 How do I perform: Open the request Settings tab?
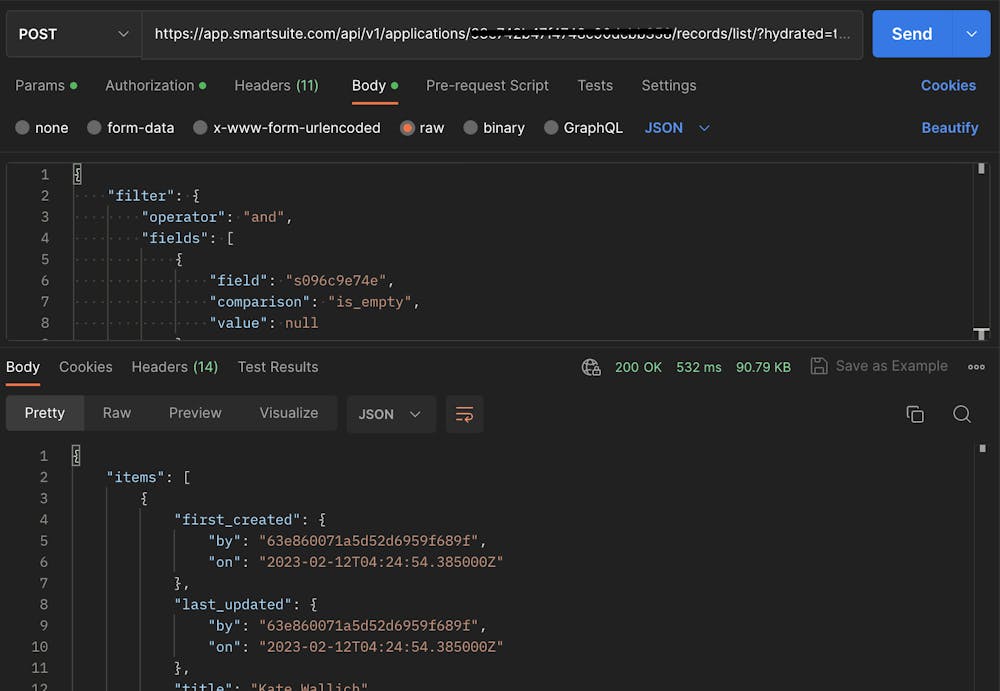point(668,85)
